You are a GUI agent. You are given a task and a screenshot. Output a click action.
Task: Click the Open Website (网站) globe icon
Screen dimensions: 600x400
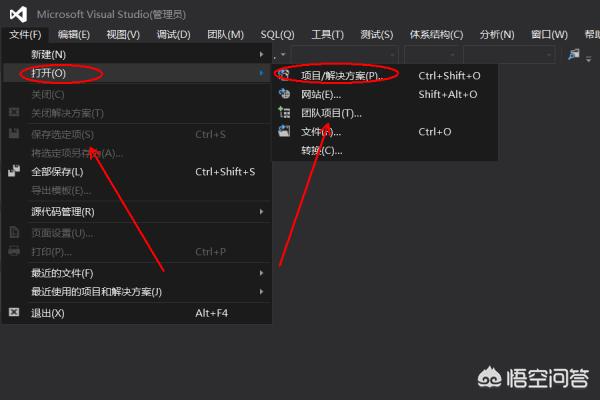point(284,94)
